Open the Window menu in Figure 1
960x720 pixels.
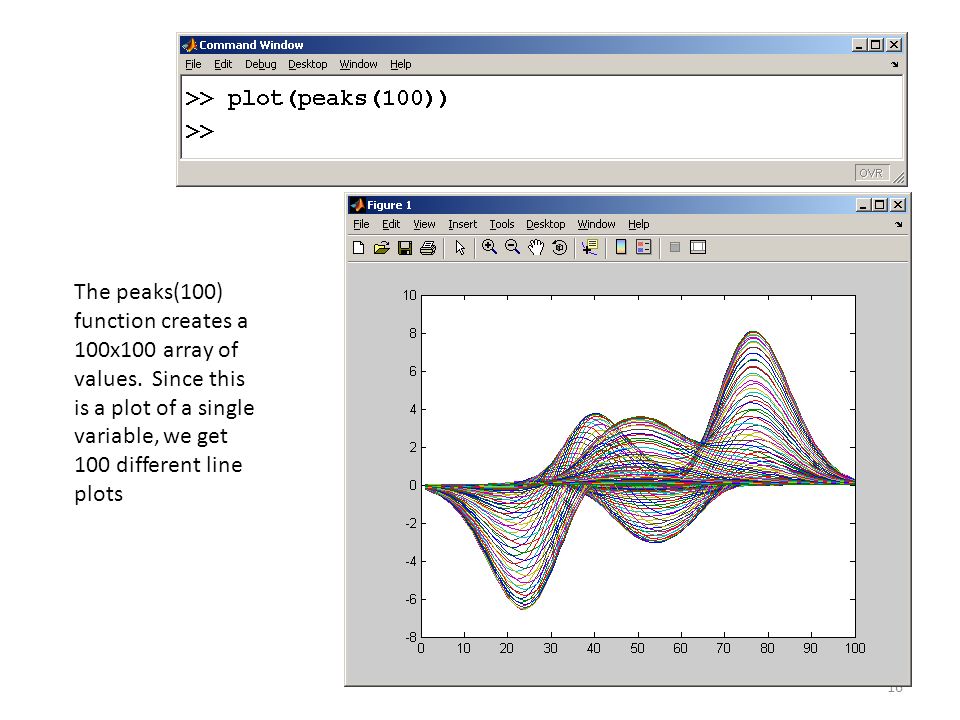[x=596, y=224]
